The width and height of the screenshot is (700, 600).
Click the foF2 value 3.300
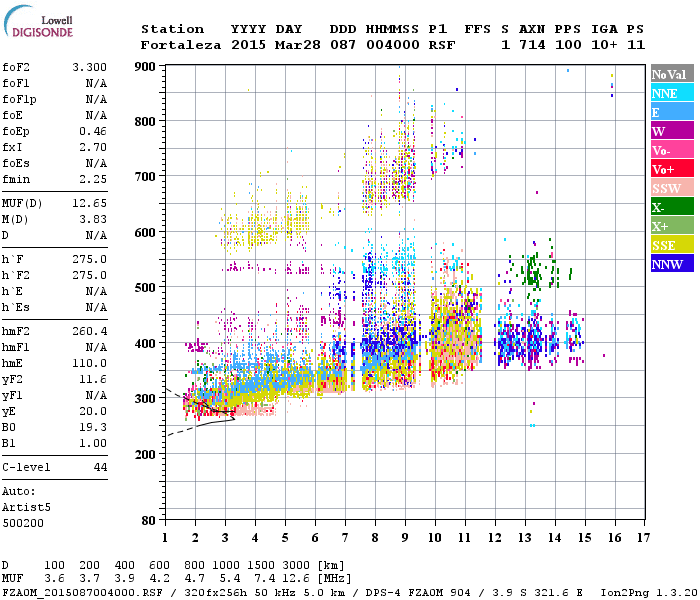(x=89, y=67)
